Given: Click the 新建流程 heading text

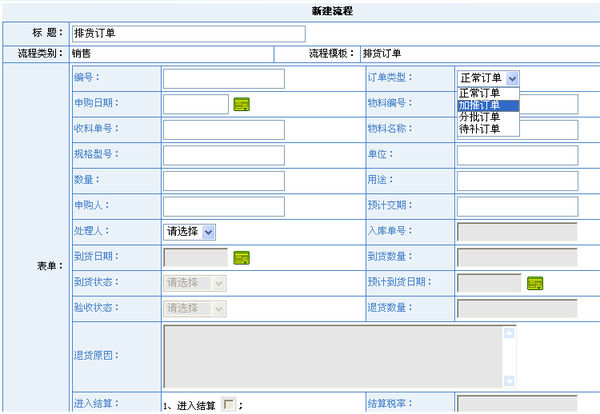Looking at the screenshot, I should click(x=332, y=11).
